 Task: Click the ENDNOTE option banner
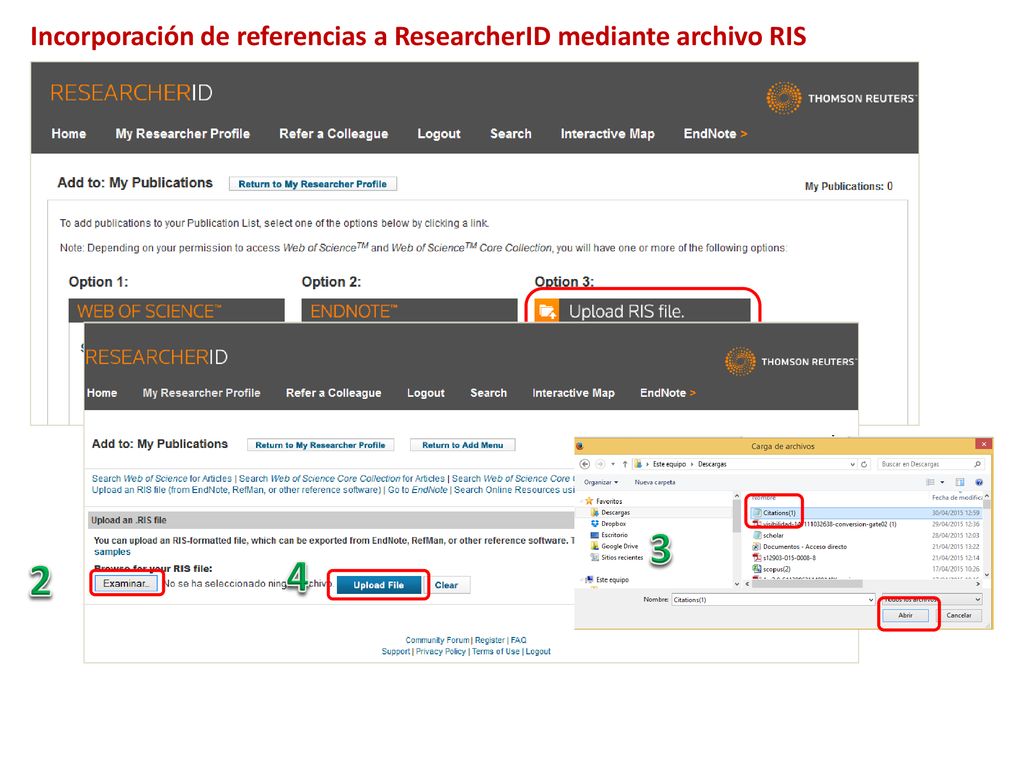pyautogui.click(x=409, y=311)
